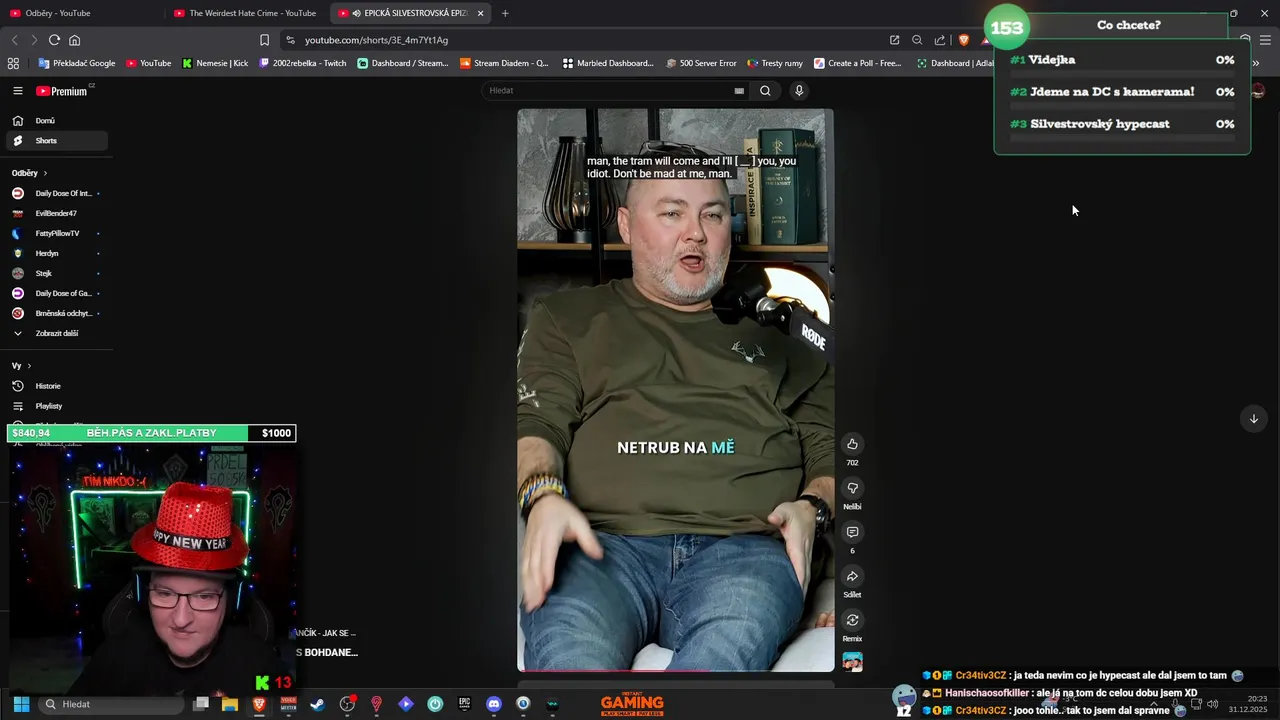This screenshot has width=1280, height=720.
Task: Expand Zobrazit další subscriptions
Action: pyautogui.click(x=56, y=333)
